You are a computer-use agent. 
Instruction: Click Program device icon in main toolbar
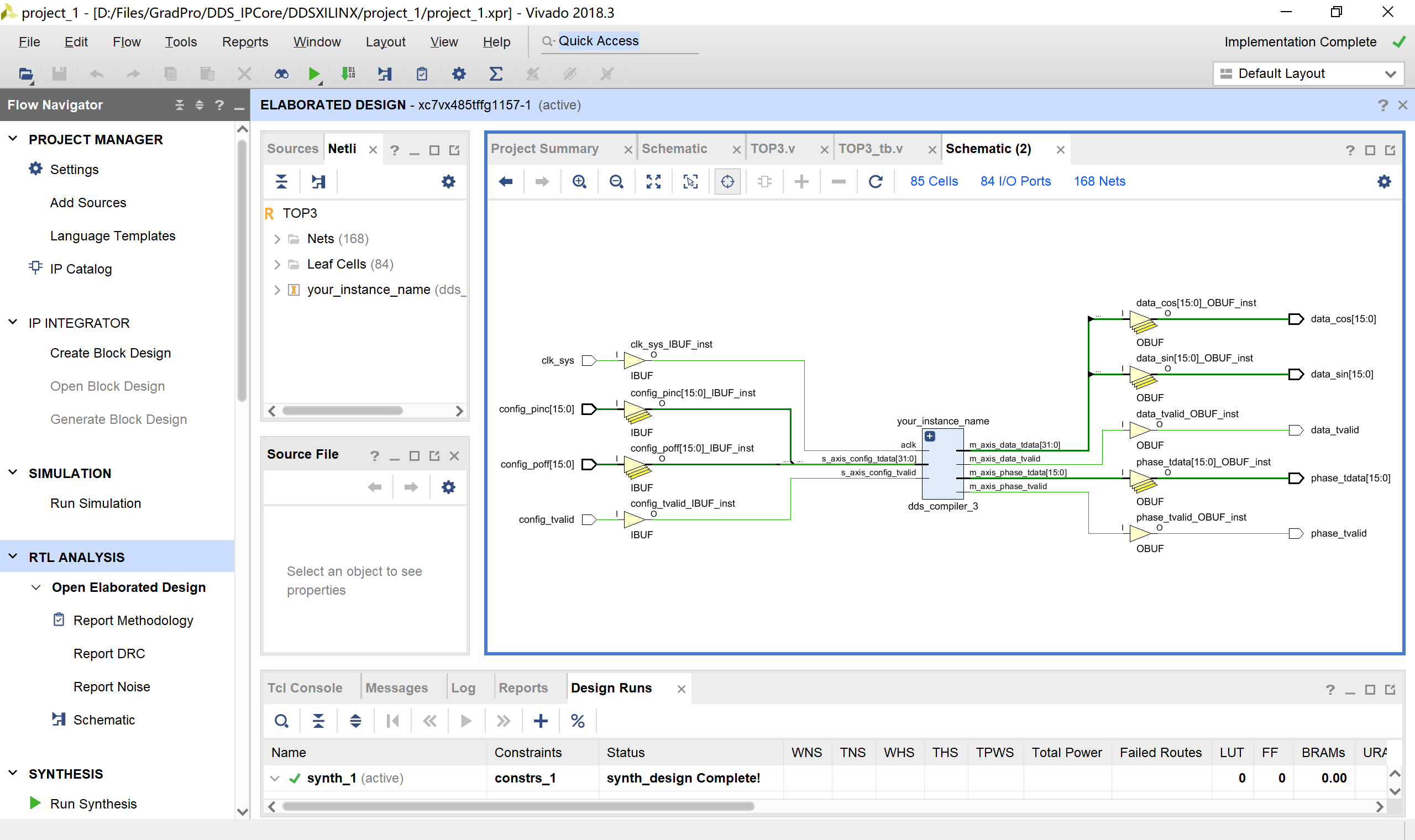(x=348, y=73)
